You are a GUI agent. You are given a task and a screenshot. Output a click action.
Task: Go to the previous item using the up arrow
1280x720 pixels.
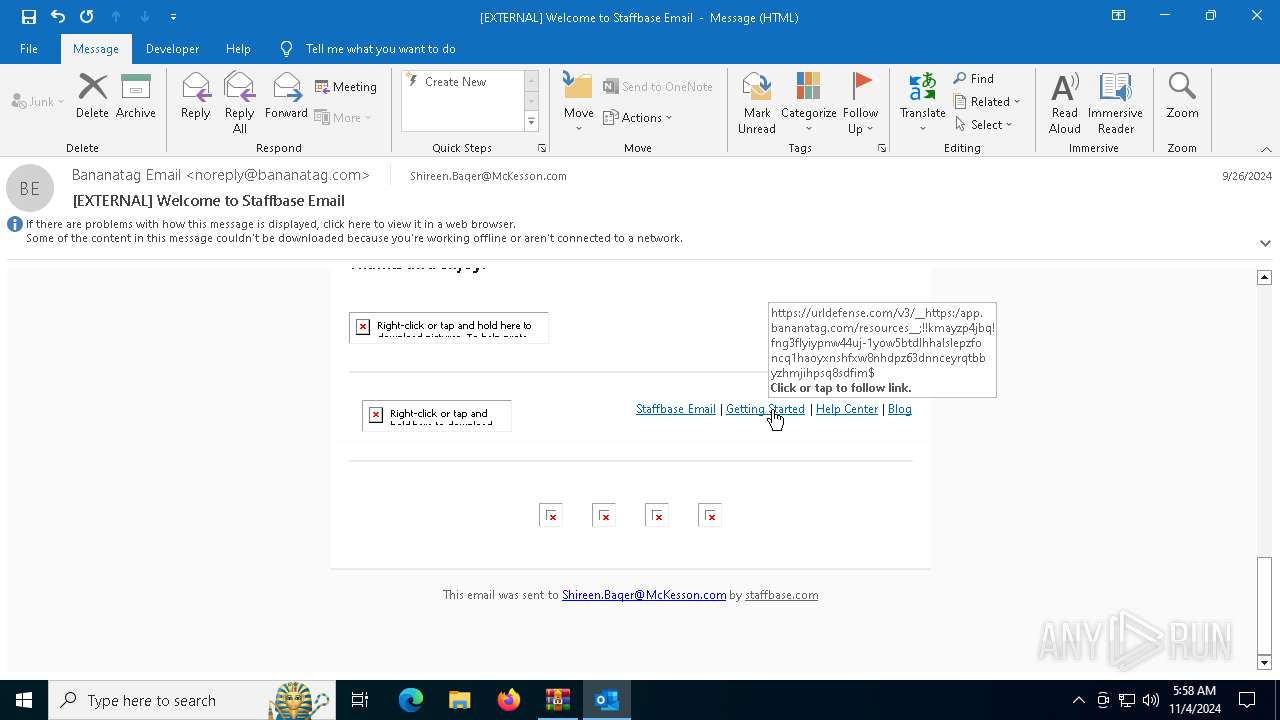tap(116, 16)
